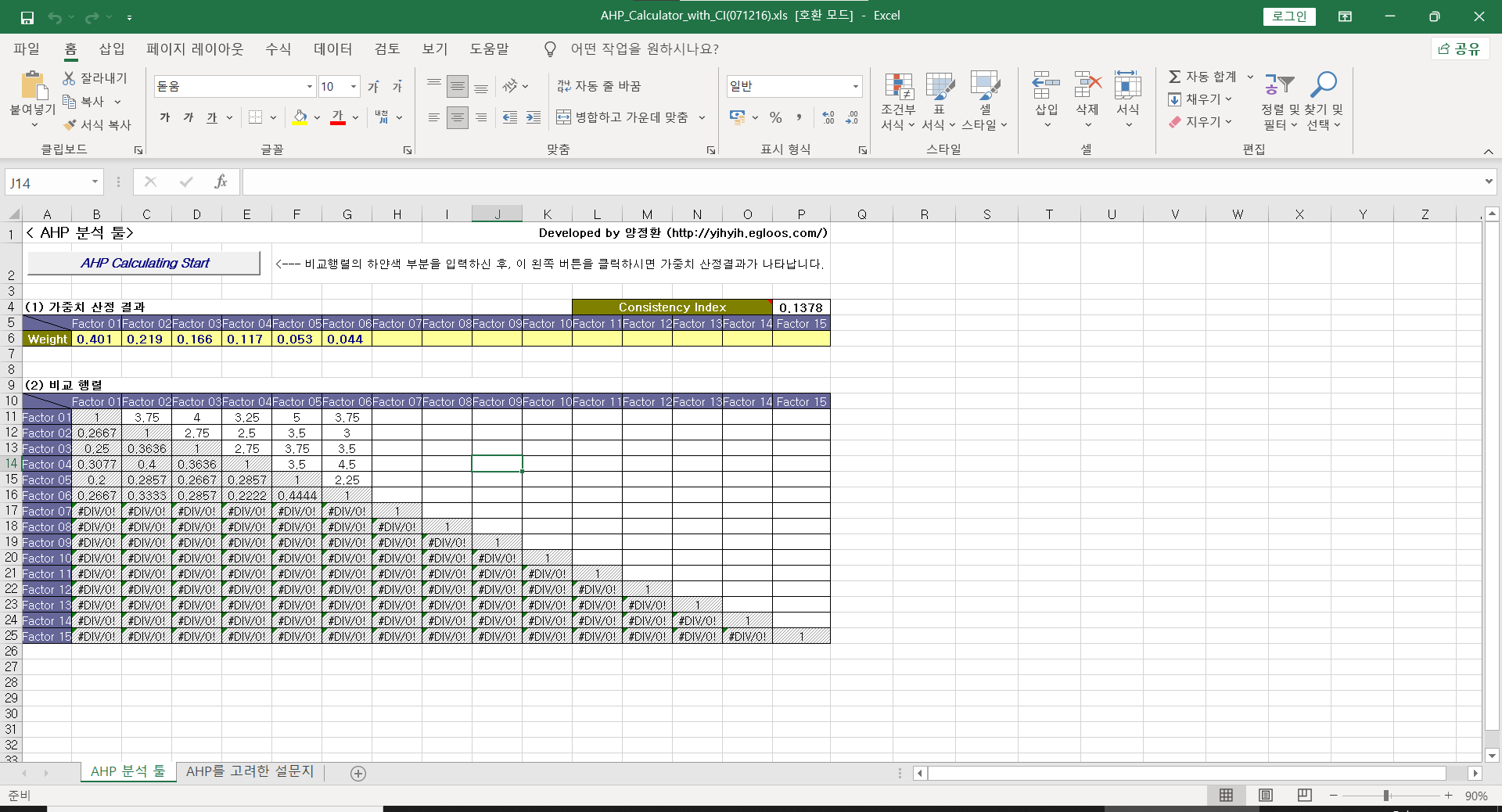Open the 수식 (Formulas) ribbon tab
This screenshot has height=812, width=1502.
(x=278, y=49)
